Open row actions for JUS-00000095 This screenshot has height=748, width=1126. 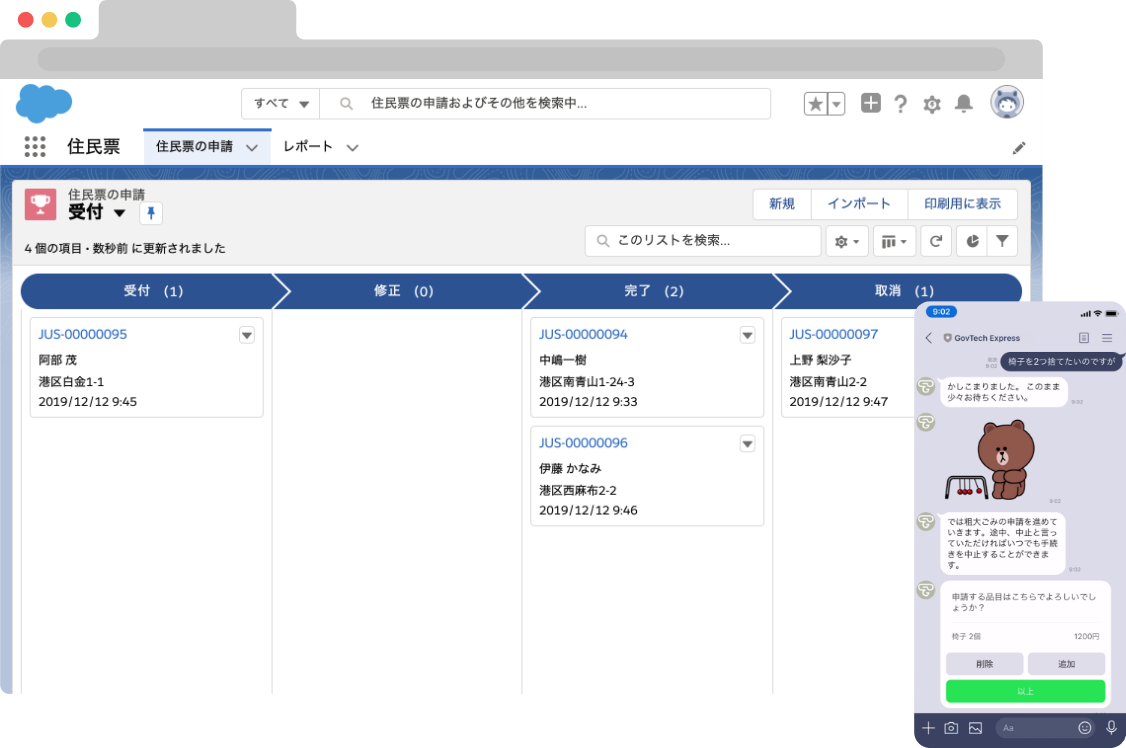click(247, 335)
